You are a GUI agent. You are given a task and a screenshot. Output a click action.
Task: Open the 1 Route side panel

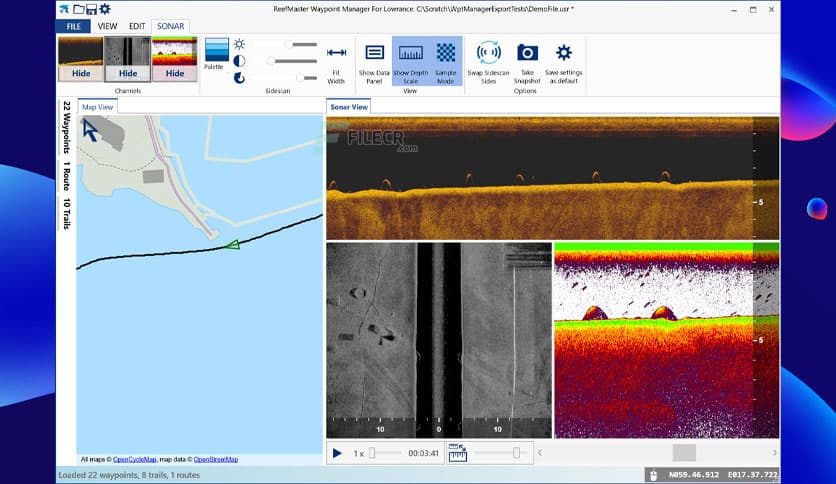(x=67, y=176)
